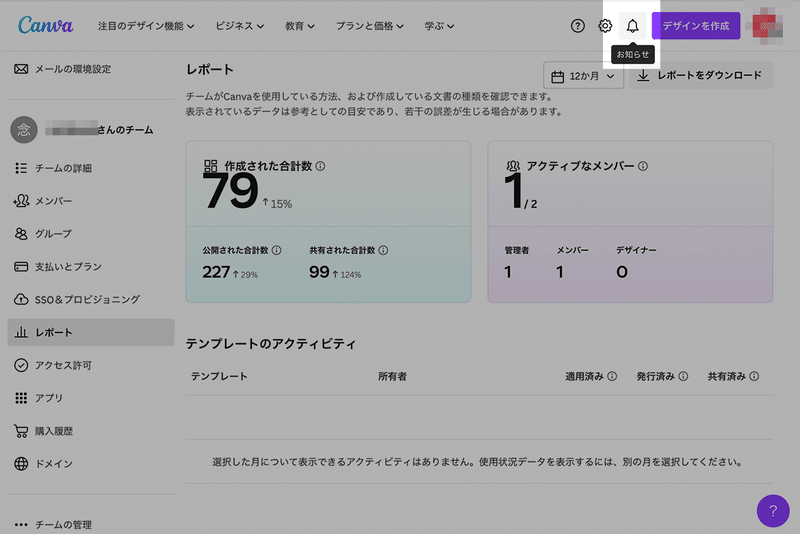The height and width of the screenshot is (534, 800).
Task: Open メンバー sidebar item
Action: [91, 201]
